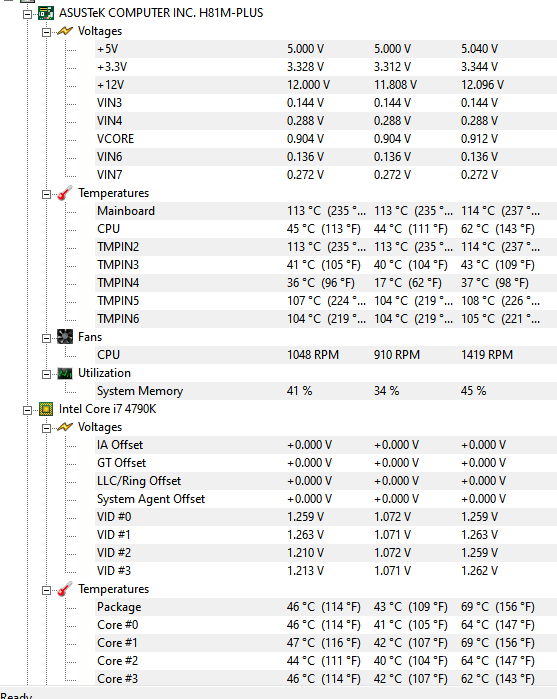
Task: Collapse the mainboard Temperatures section
Action: 46,194
